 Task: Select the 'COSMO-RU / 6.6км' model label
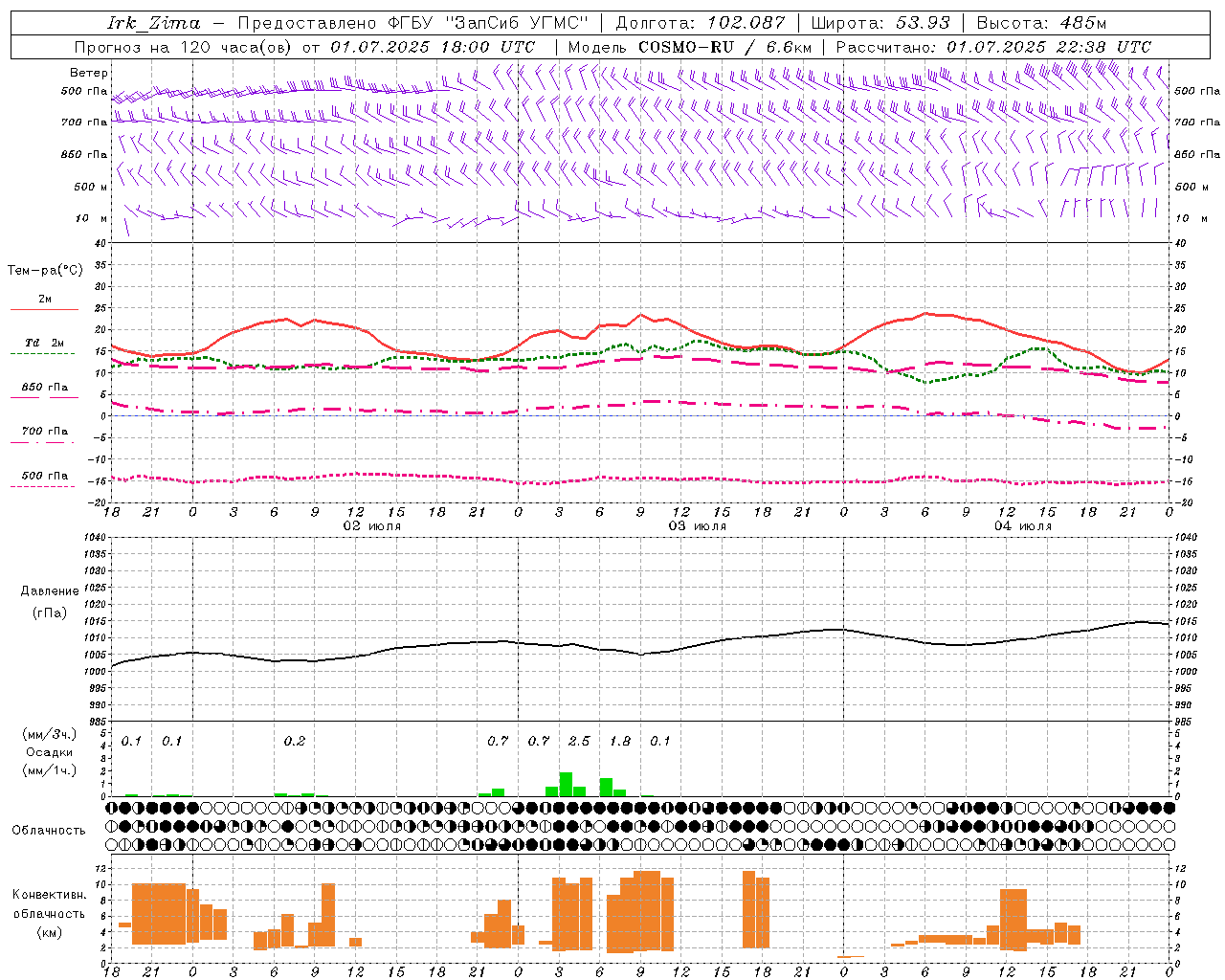(x=724, y=47)
